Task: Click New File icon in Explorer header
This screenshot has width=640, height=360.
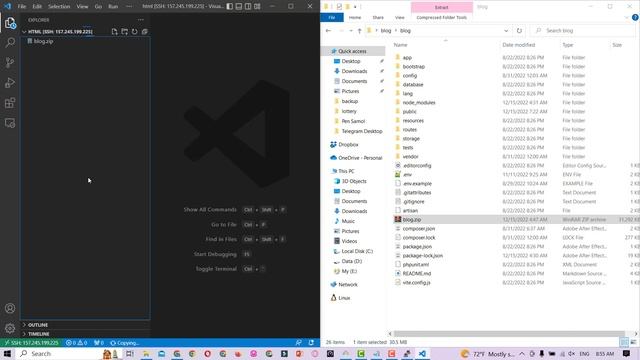Action: 115,31
